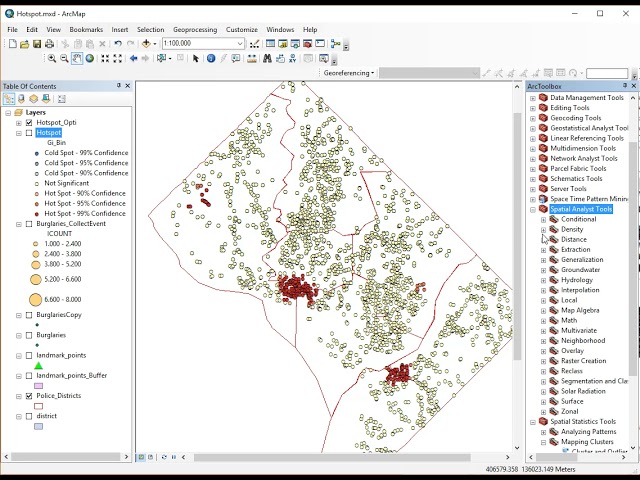Switch TOC to List By Selection
The height and width of the screenshot is (480, 640).
[x=46, y=99]
